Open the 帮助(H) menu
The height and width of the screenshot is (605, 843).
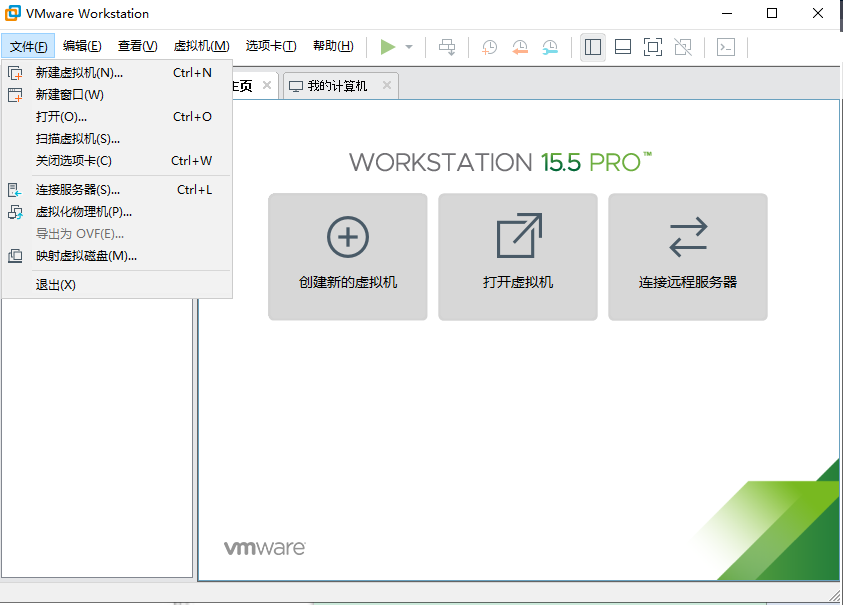pyautogui.click(x=333, y=46)
